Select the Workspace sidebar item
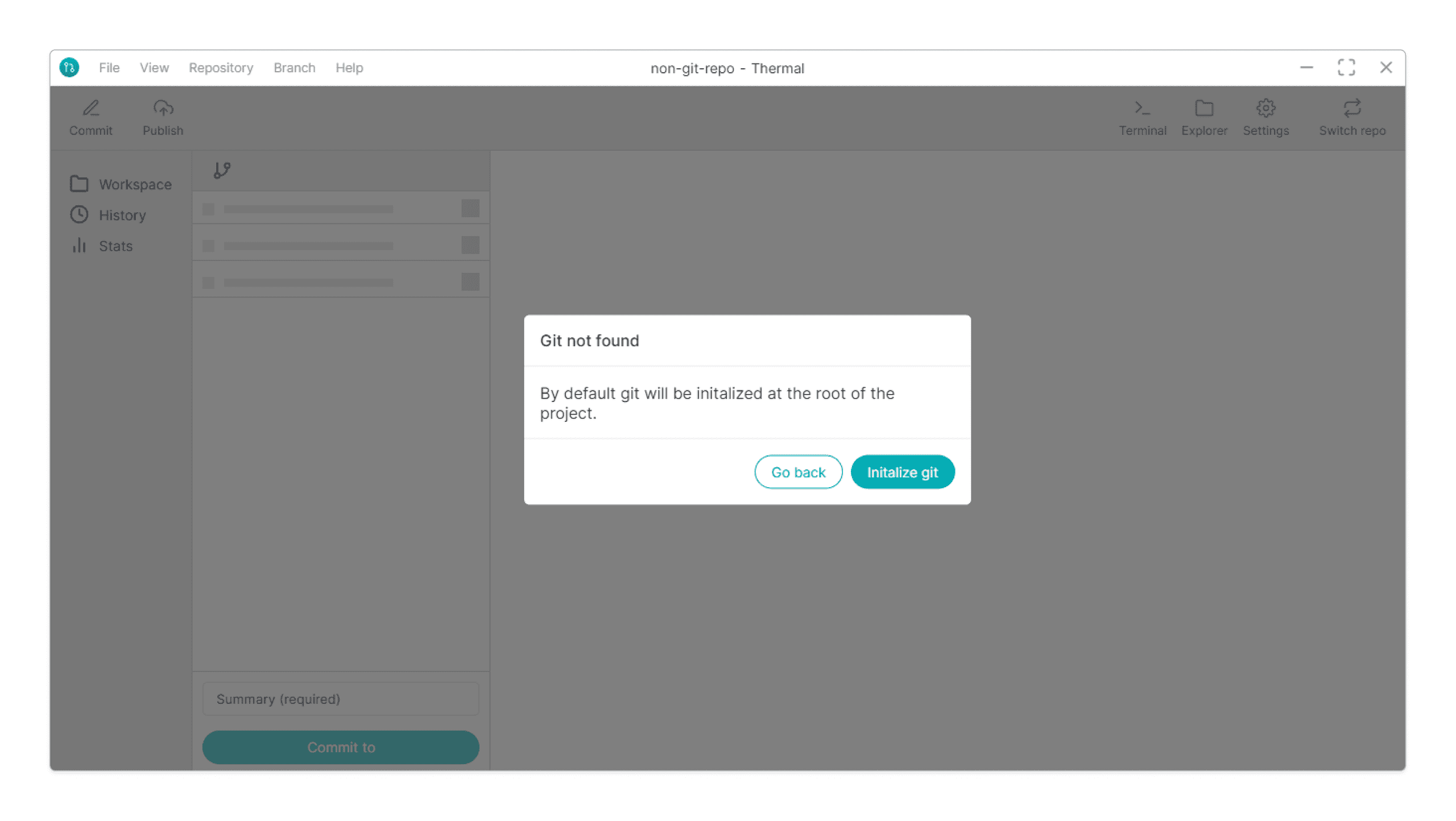This screenshot has width=1456, height=821. pyautogui.click(x=121, y=184)
